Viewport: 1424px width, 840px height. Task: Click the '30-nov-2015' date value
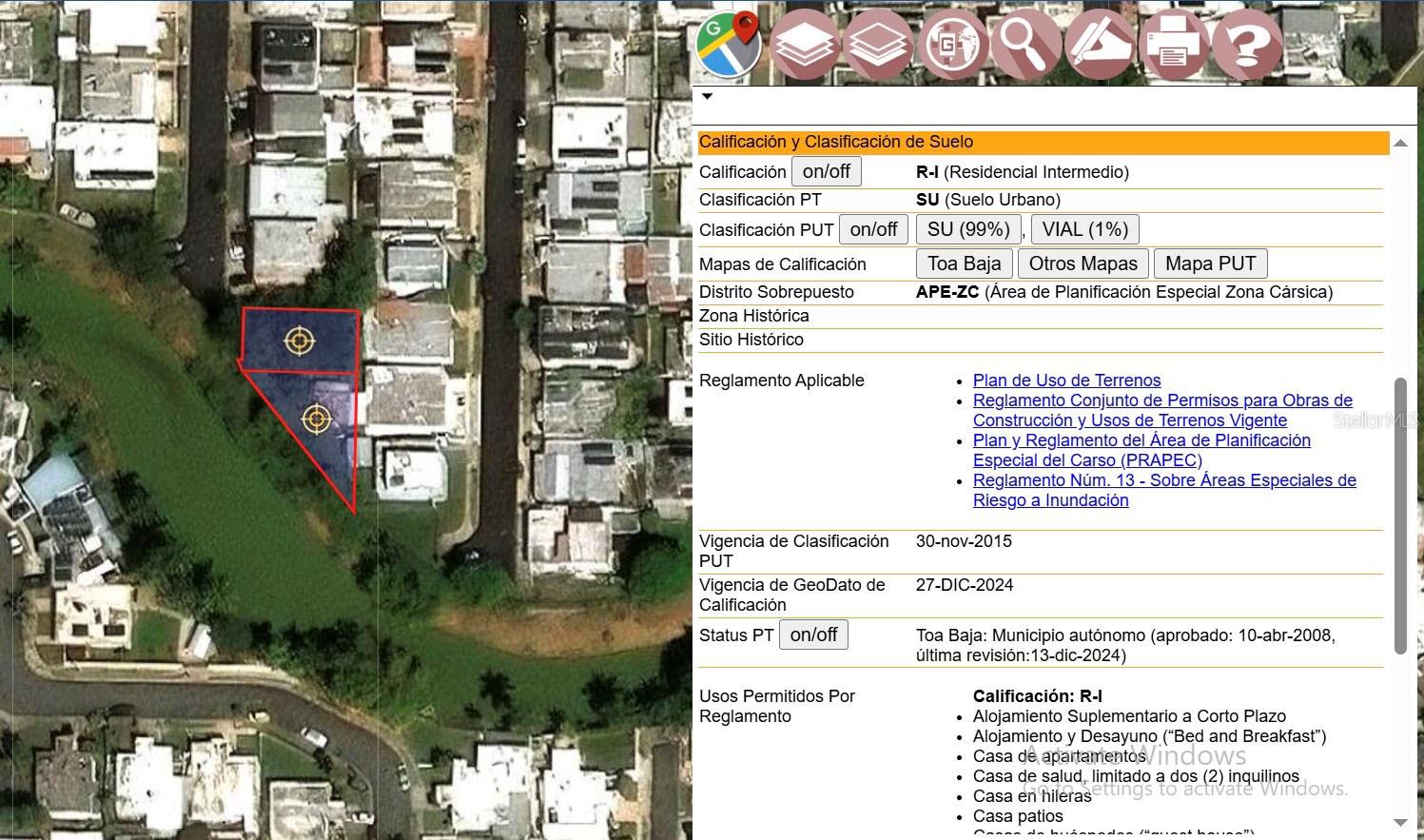click(964, 541)
